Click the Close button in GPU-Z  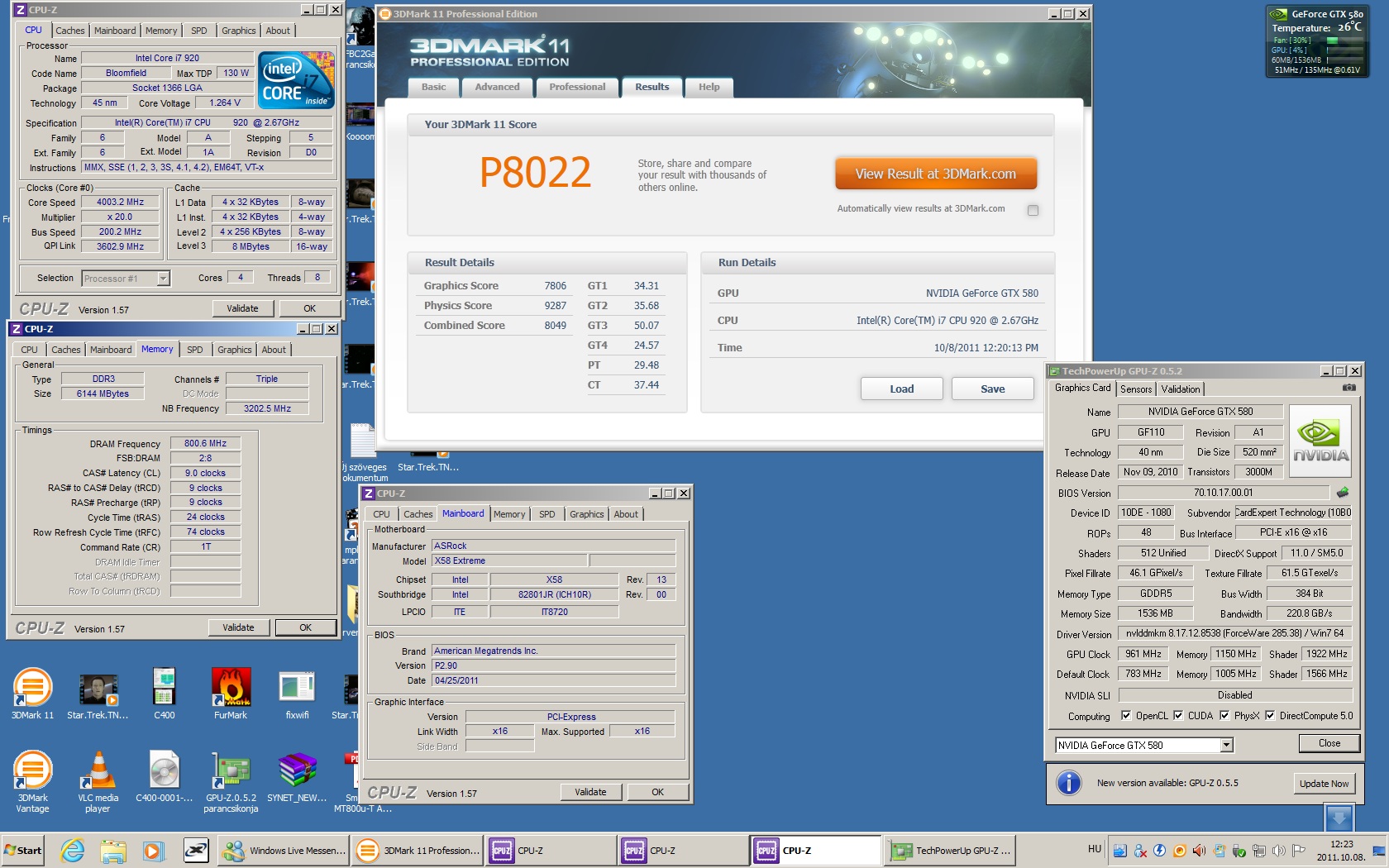click(x=1329, y=744)
